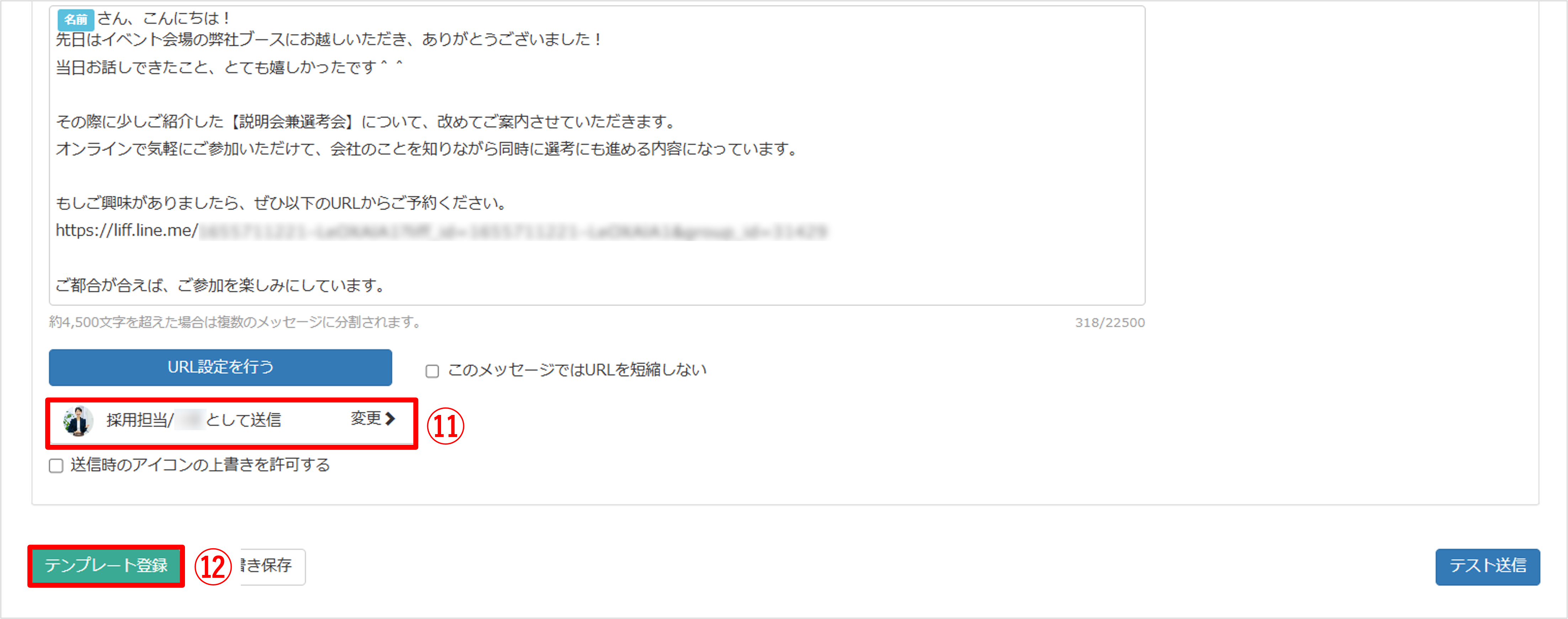The height and width of the screenshot is (619, 1568).
Task: Click the sender's profile avatar picture
Action: 78,421
